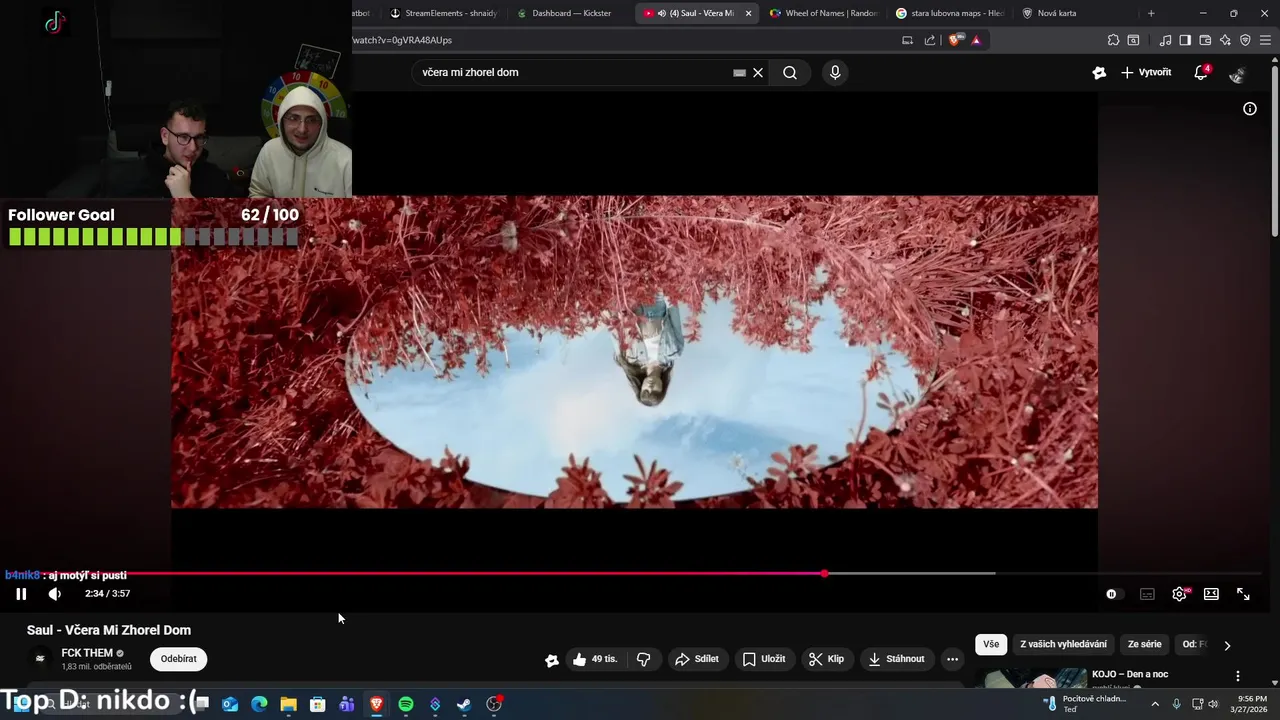Clear the search text with the X
Viewport: 1280px width, 720px height.
pyautogui.click(x=758, y=72)
